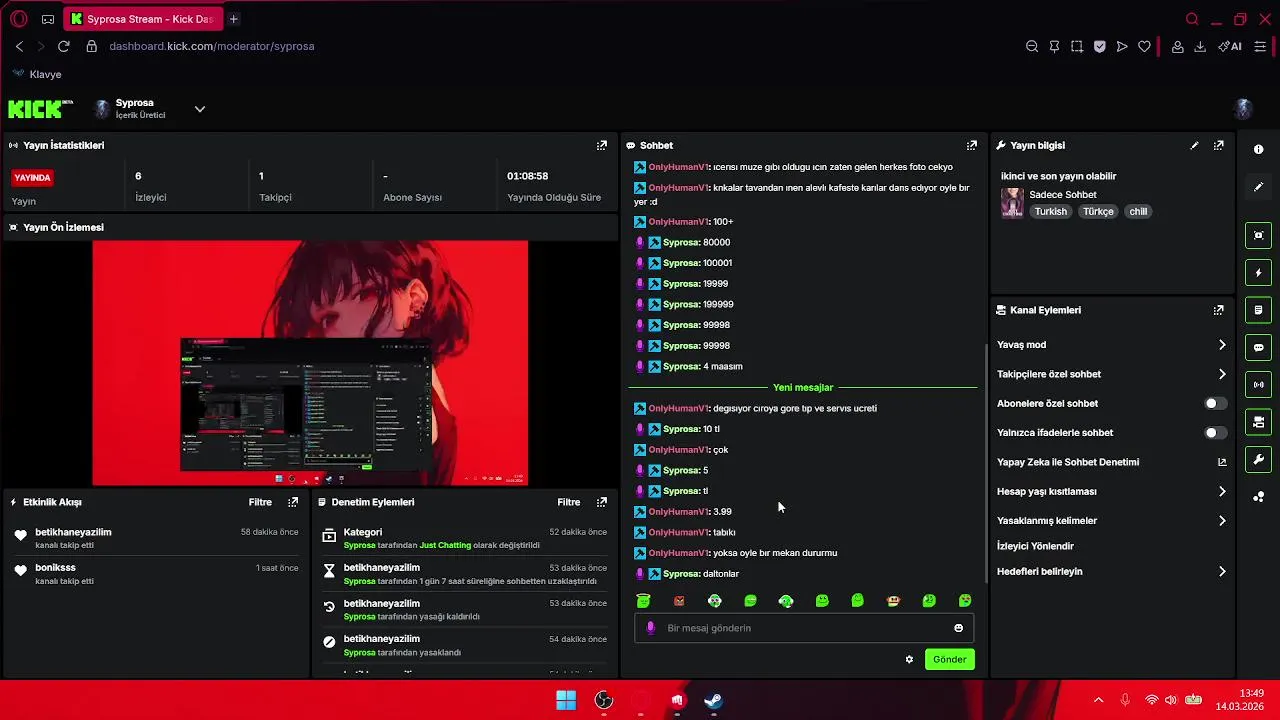Open the Klavye bookmark
Viewport: 1280px width, 720px height.
37,74
